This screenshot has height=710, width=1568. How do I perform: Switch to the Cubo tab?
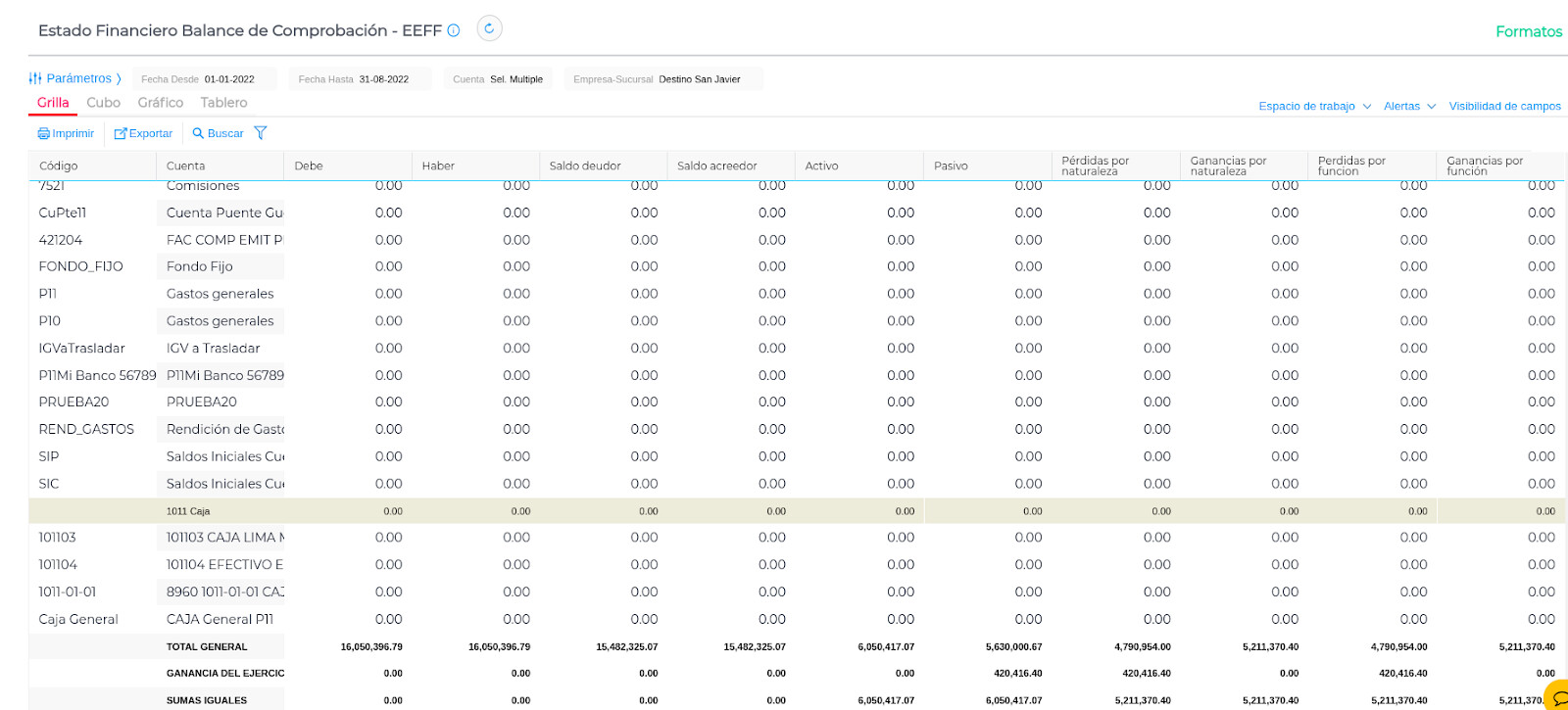coord(103,103)
